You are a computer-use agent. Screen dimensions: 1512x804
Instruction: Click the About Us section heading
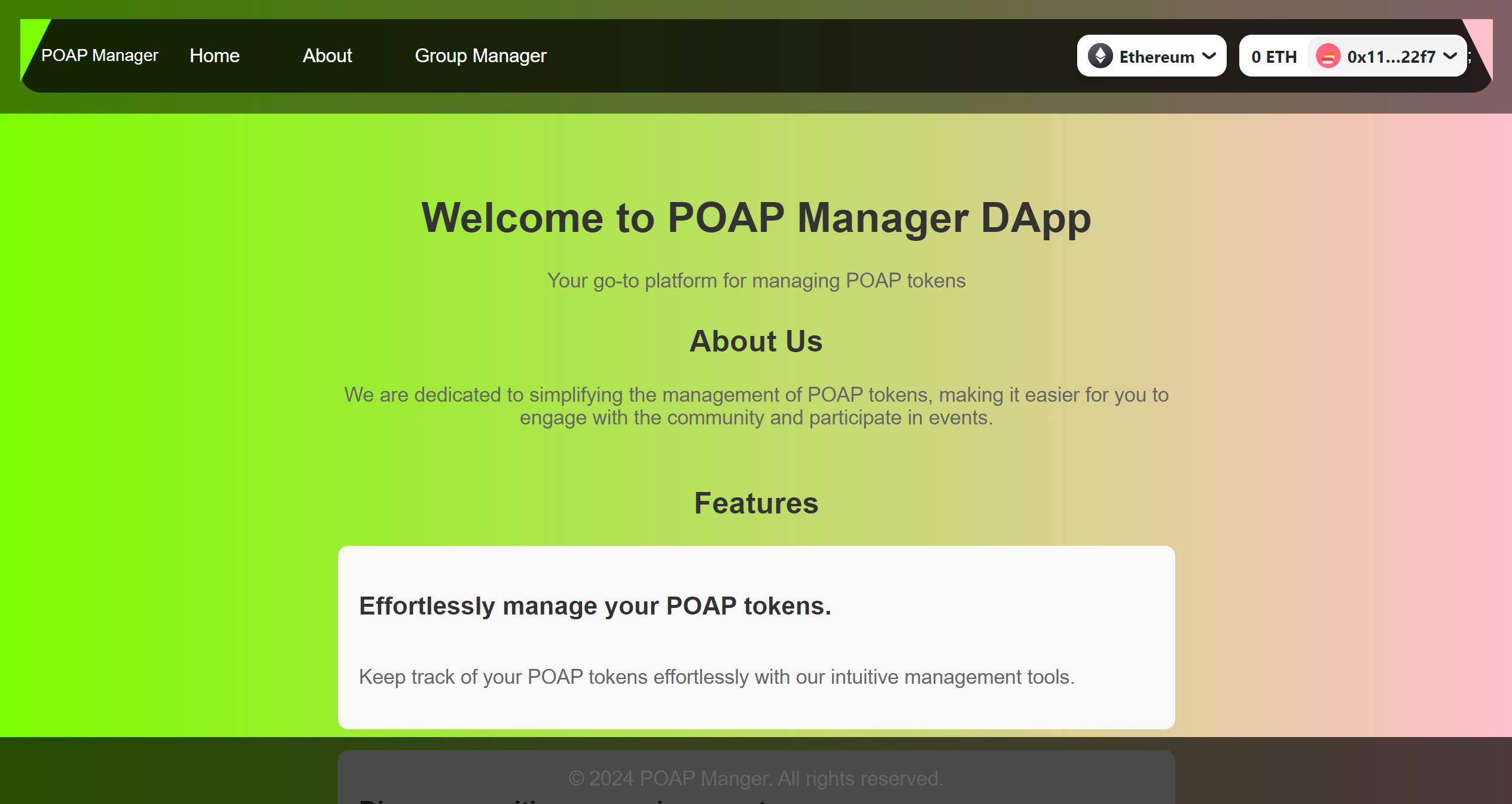tap(755, 341)
